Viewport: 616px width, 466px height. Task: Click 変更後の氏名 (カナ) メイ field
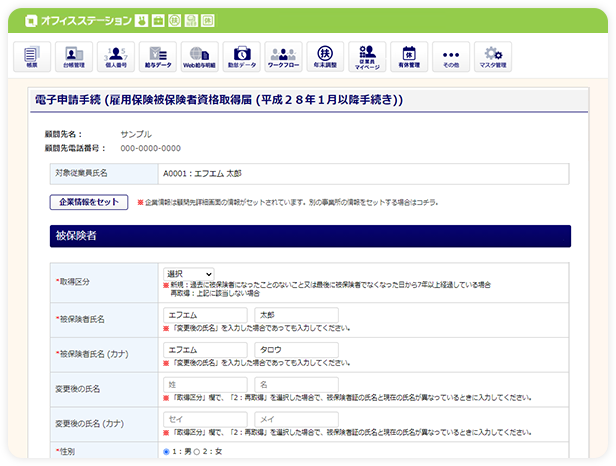coord(296,419)
